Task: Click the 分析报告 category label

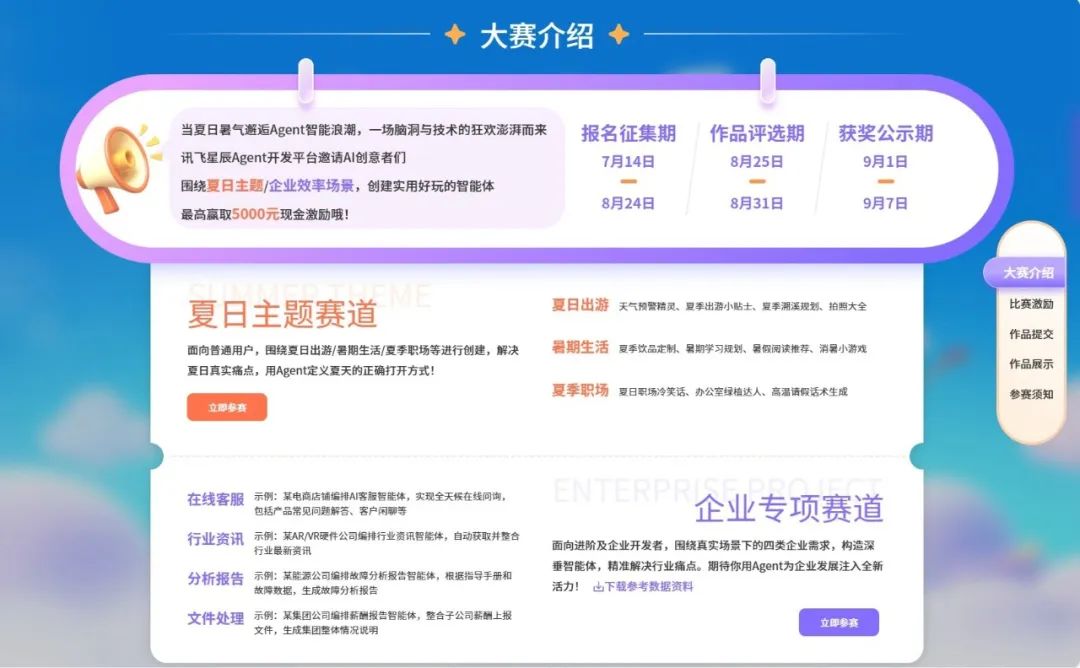Action: click(x=216, y=579)
